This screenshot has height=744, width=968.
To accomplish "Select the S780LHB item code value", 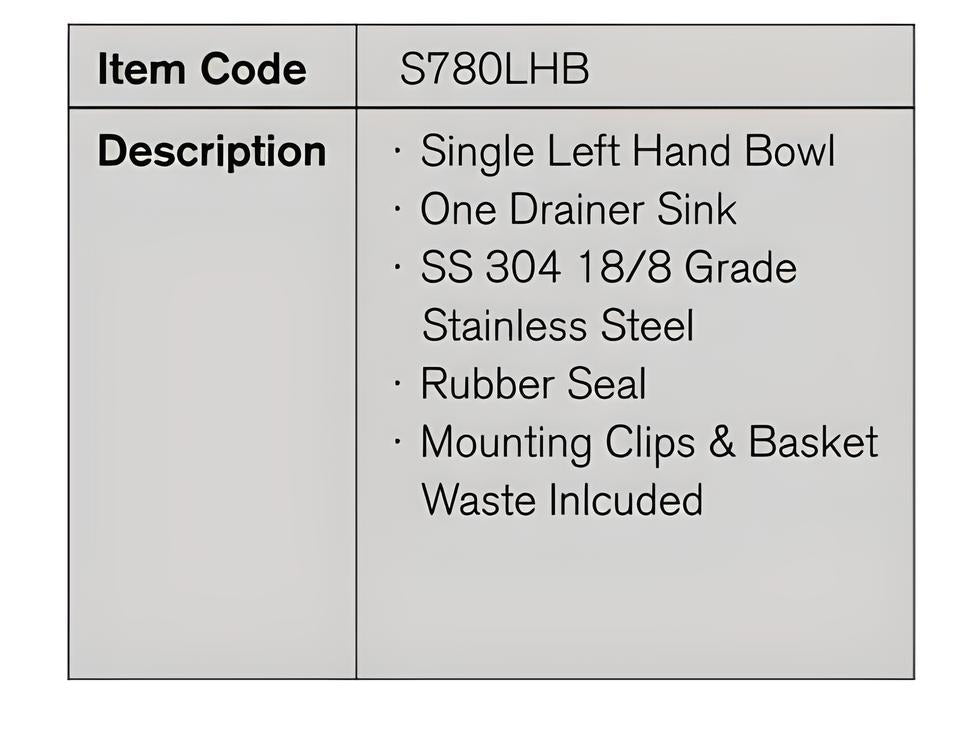I will coord(494,70).
